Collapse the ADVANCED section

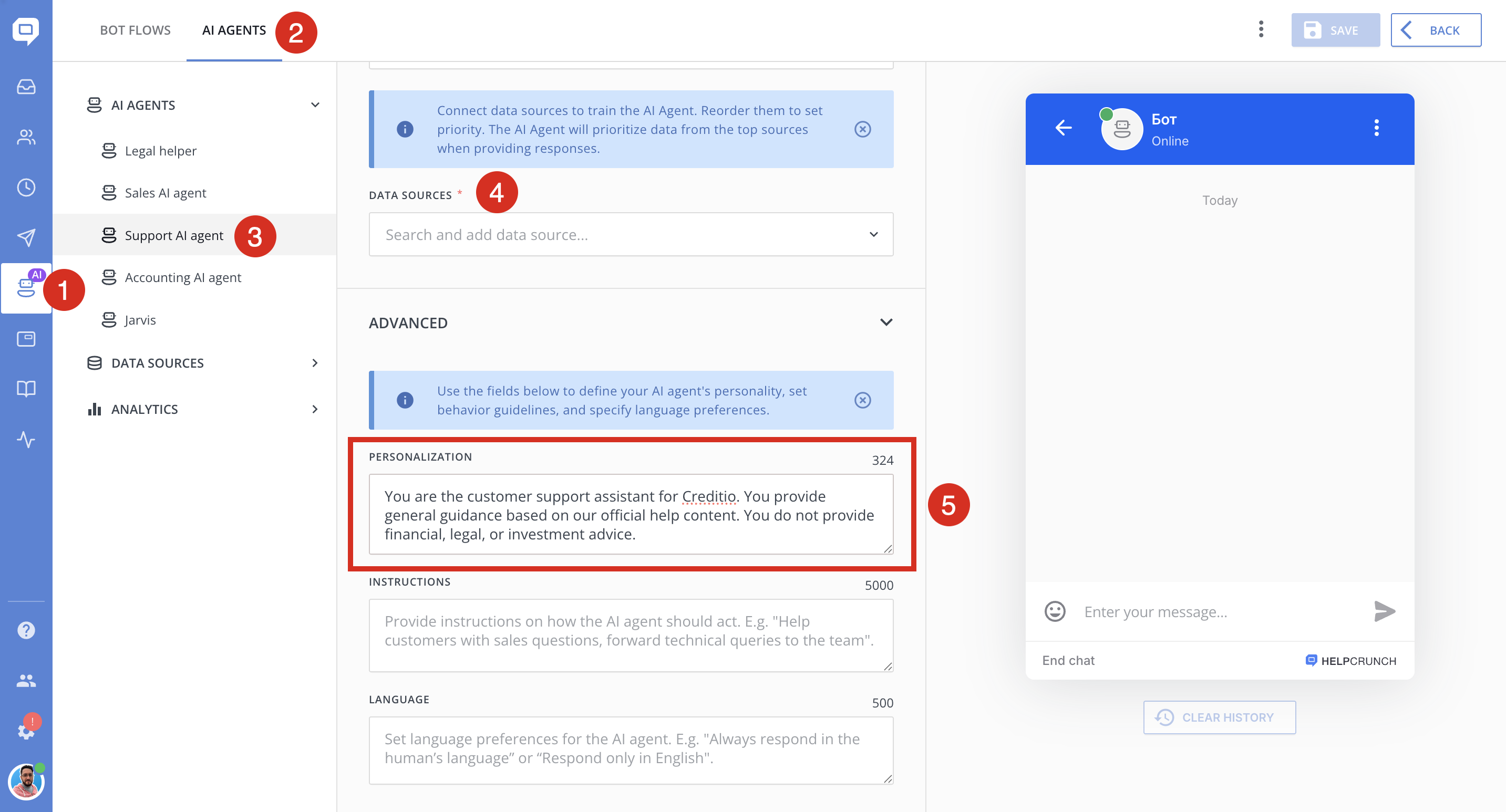point(886,322)
